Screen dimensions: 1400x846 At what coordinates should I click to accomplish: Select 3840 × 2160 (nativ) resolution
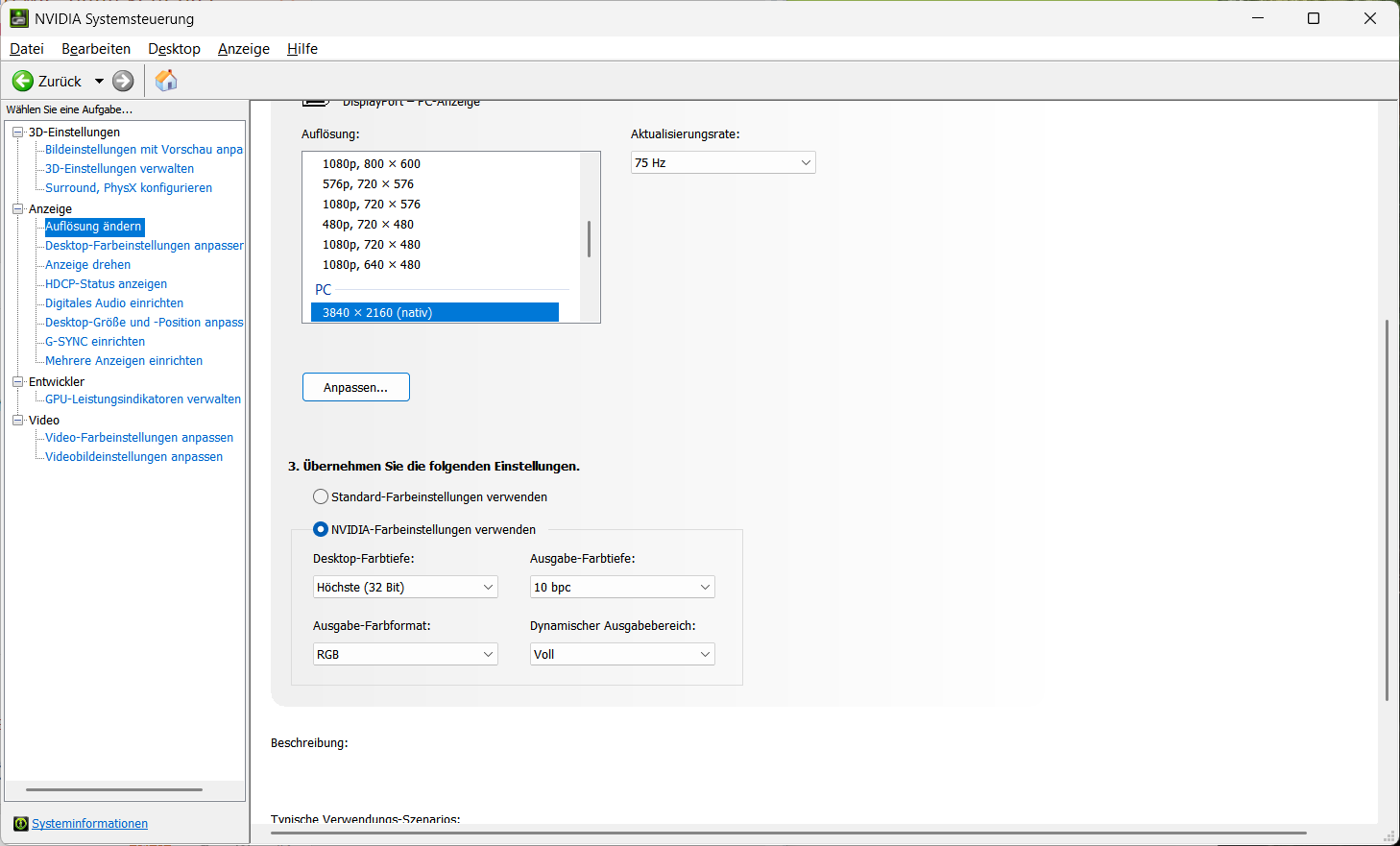point(435,312)
